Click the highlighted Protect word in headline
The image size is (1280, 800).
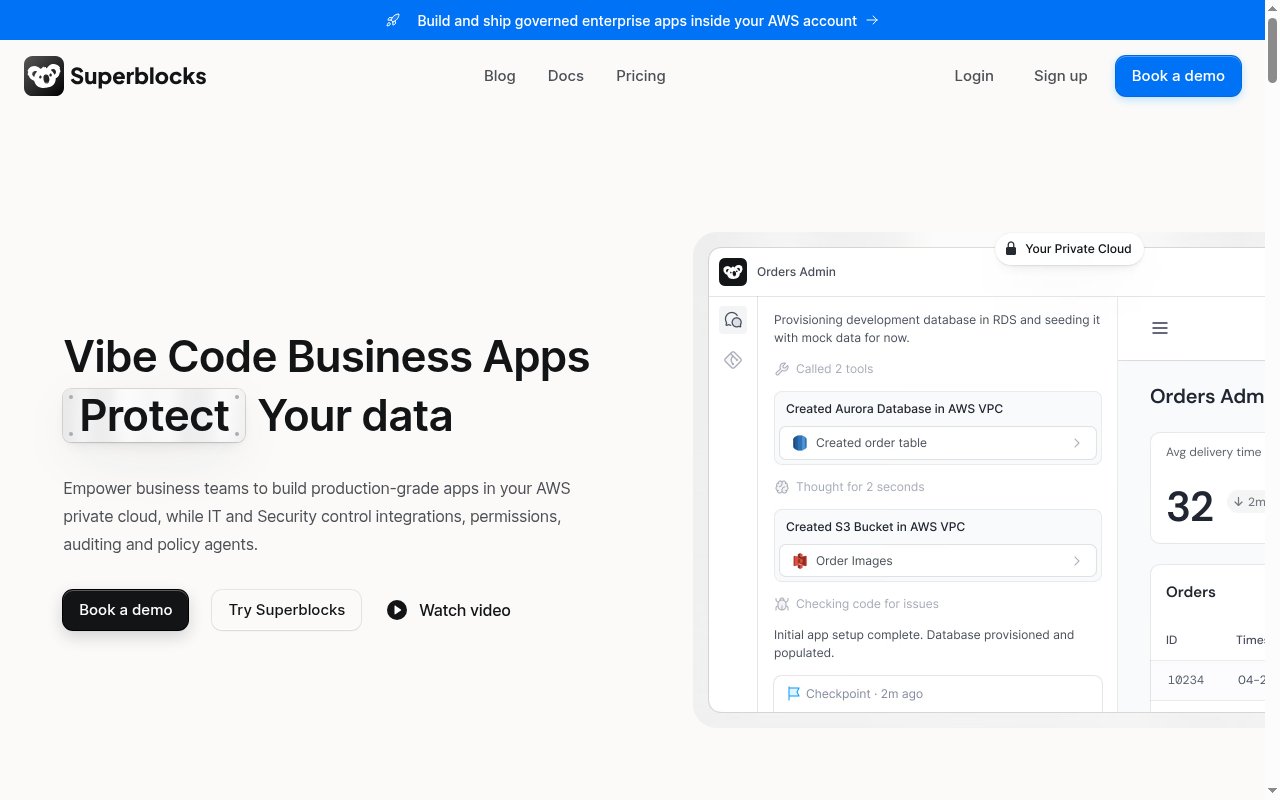(154, 415)
